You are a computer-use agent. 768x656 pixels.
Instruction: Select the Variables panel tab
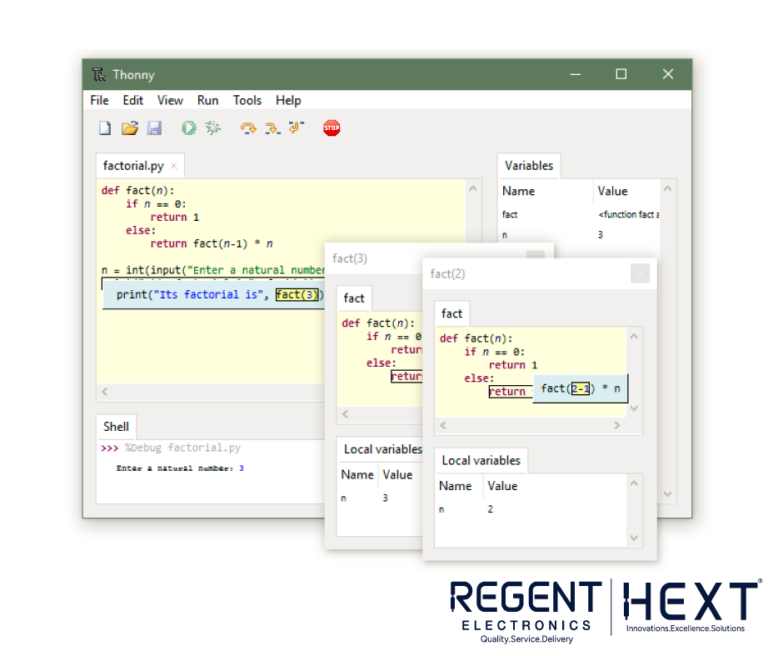pyautogui.click(x=529, y=166)
